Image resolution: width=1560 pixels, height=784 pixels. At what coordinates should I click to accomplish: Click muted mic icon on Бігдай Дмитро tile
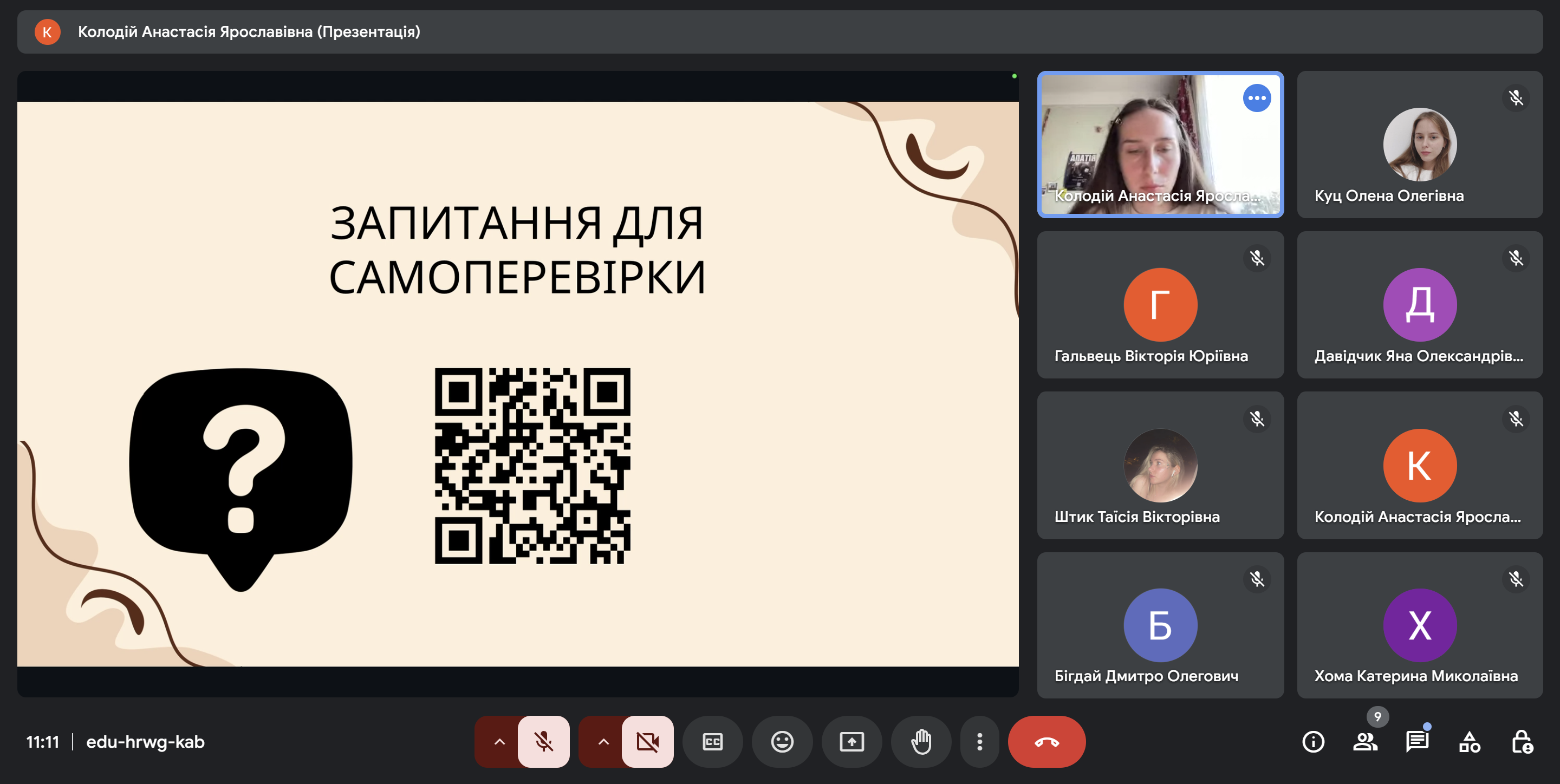point(1257,579)
